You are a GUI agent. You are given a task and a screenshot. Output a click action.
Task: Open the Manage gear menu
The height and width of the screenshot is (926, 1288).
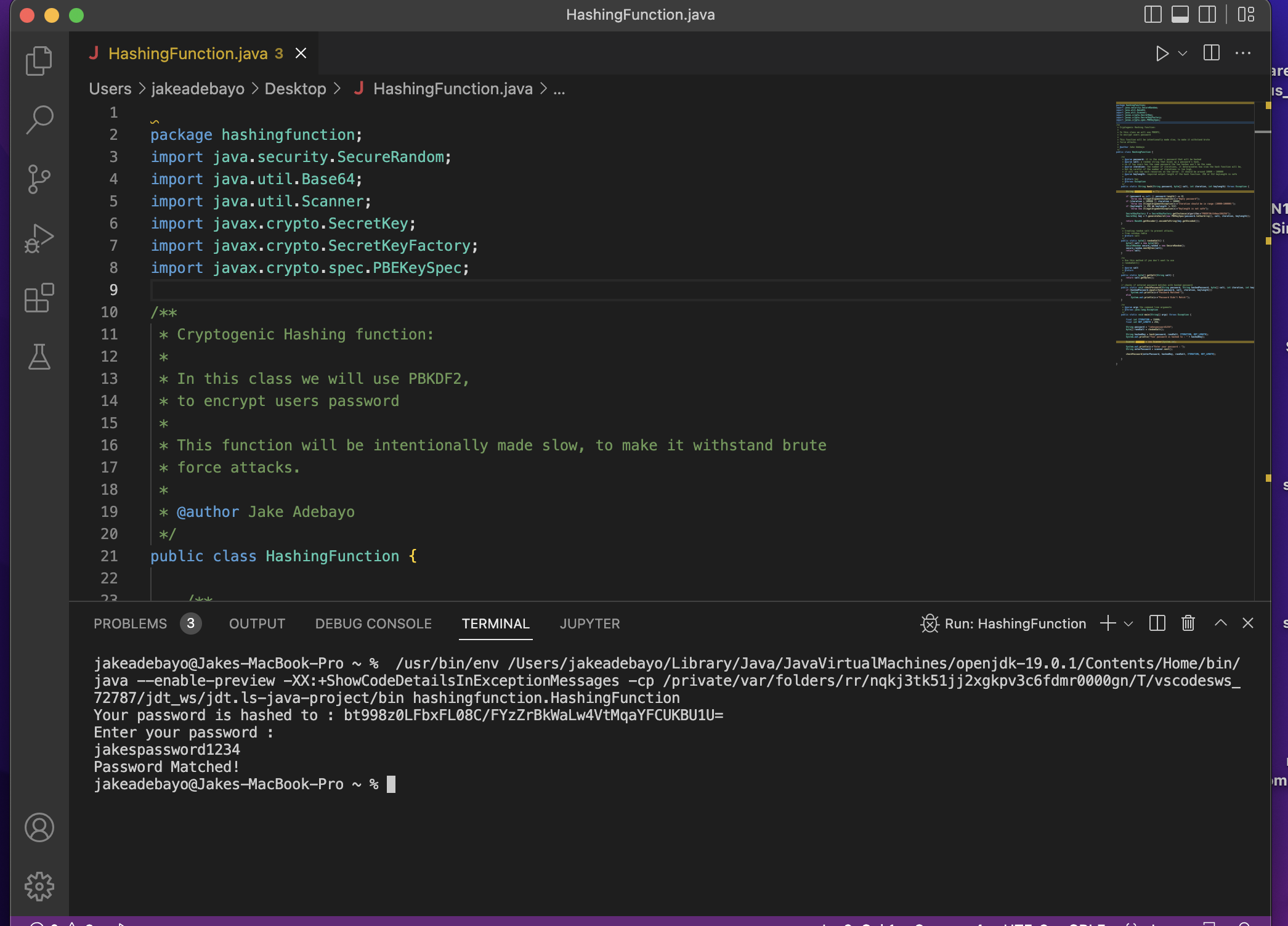point(39,887)
